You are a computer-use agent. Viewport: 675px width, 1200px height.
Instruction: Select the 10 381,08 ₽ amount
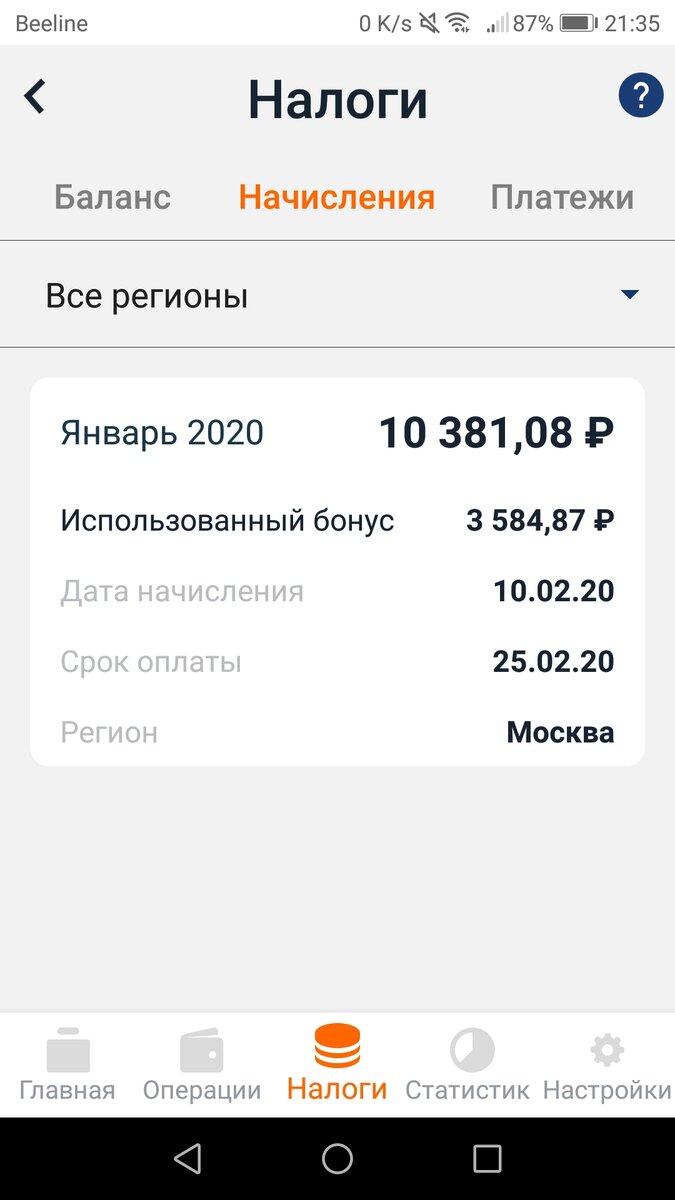tap(498, 430)
